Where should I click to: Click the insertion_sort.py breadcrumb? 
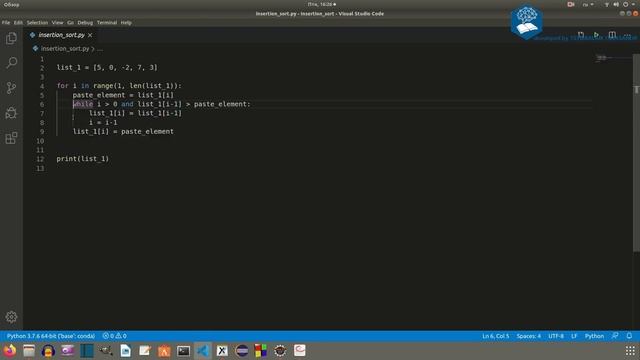(x=64, y=49)
